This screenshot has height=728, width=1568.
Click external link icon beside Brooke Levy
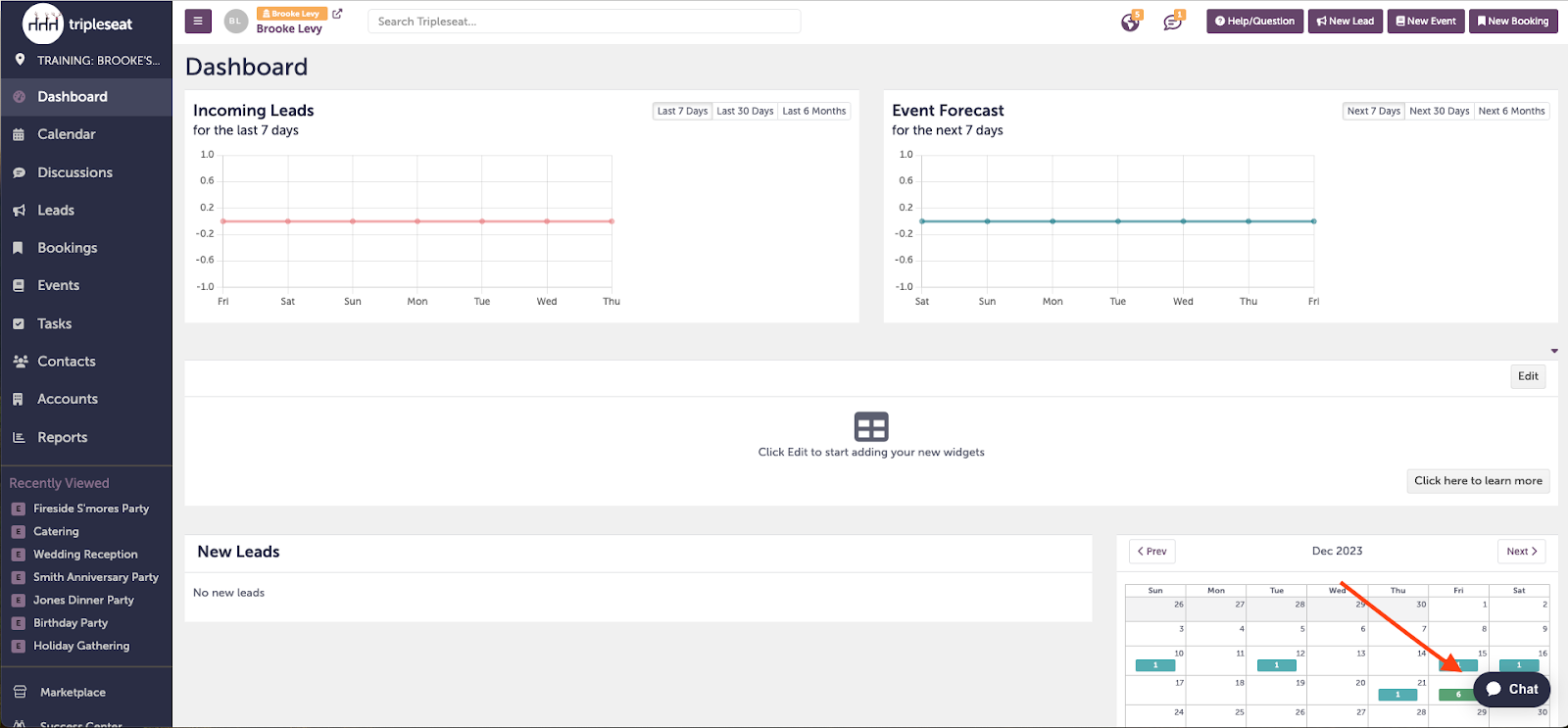[338, 14]
